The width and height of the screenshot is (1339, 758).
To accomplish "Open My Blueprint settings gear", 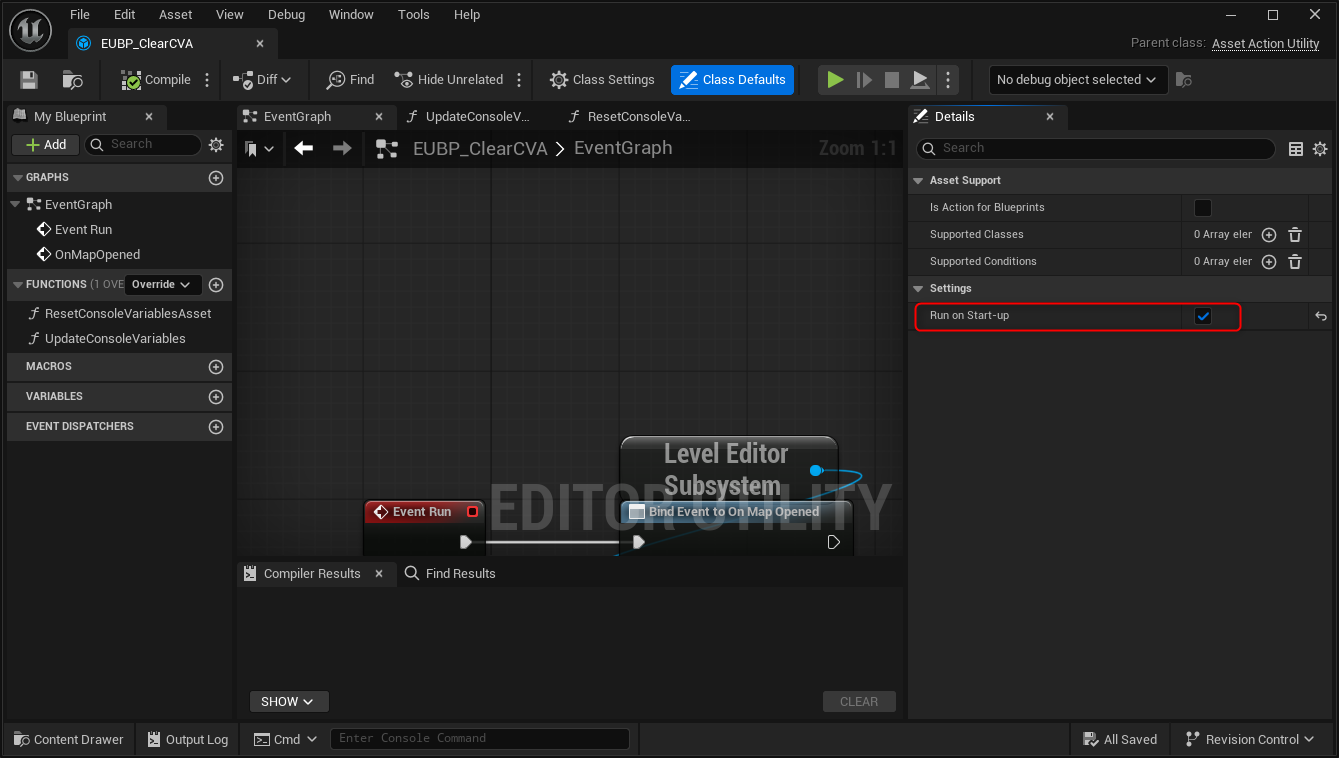I will pyautogui.click(x=216, y=145).
